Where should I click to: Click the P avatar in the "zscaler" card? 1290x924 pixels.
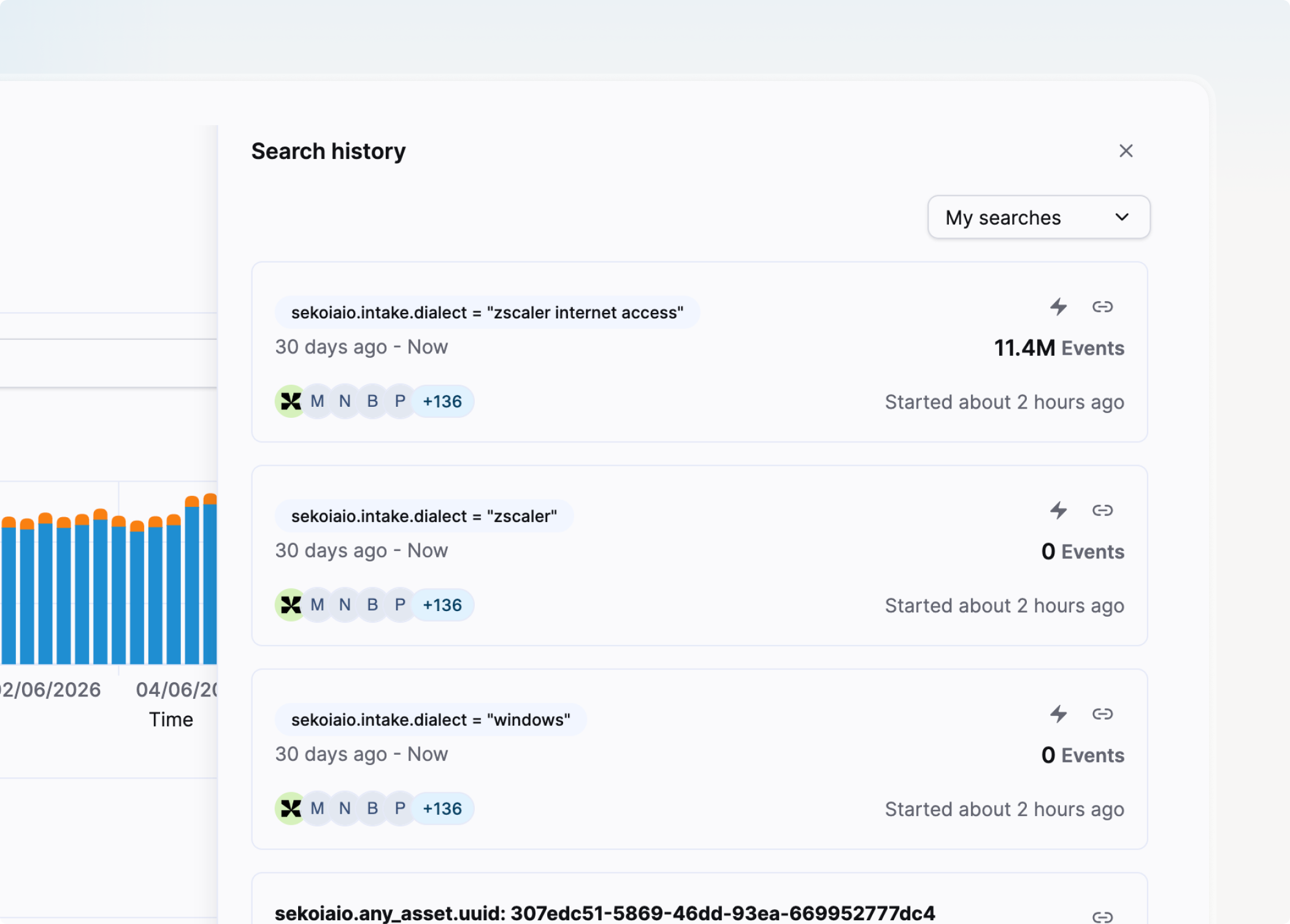(400, 605)
